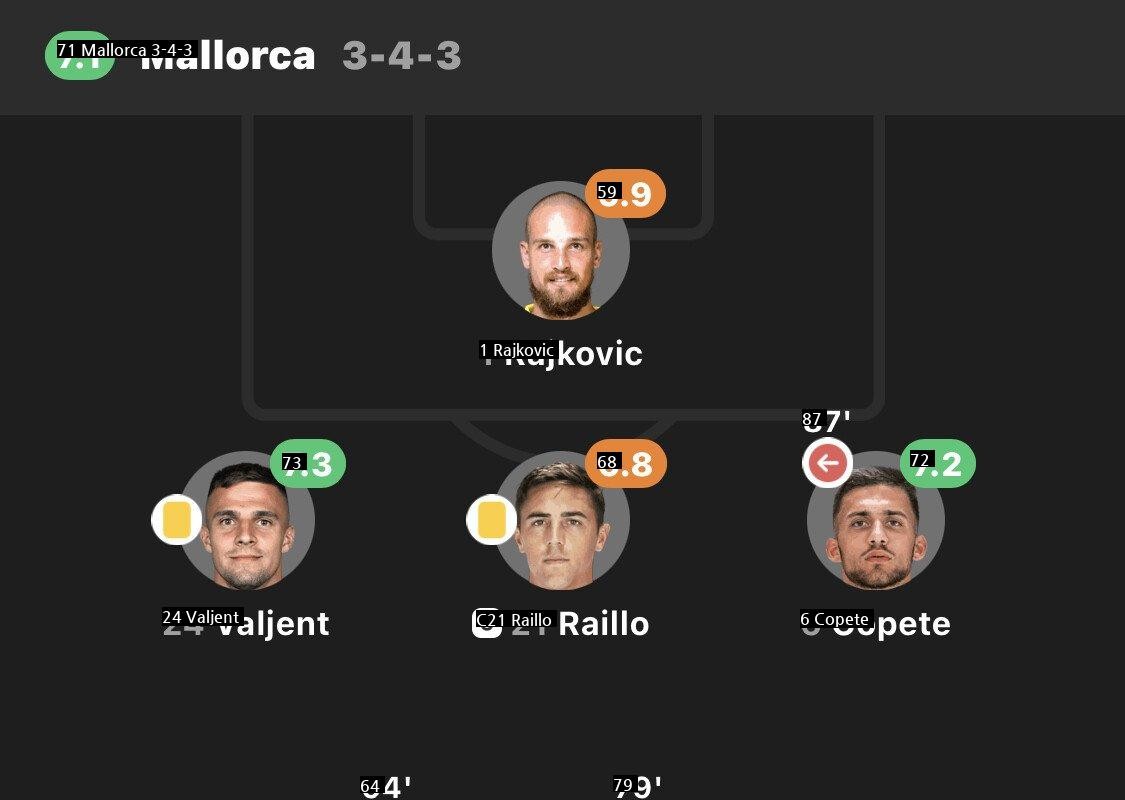Click the 87' substitution minute above Copete

(x=827, y=421)
